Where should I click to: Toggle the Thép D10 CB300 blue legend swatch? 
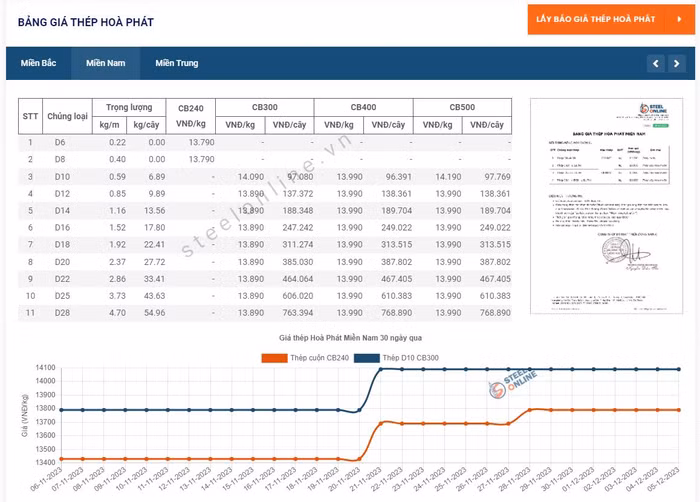(x=367, y=358)
